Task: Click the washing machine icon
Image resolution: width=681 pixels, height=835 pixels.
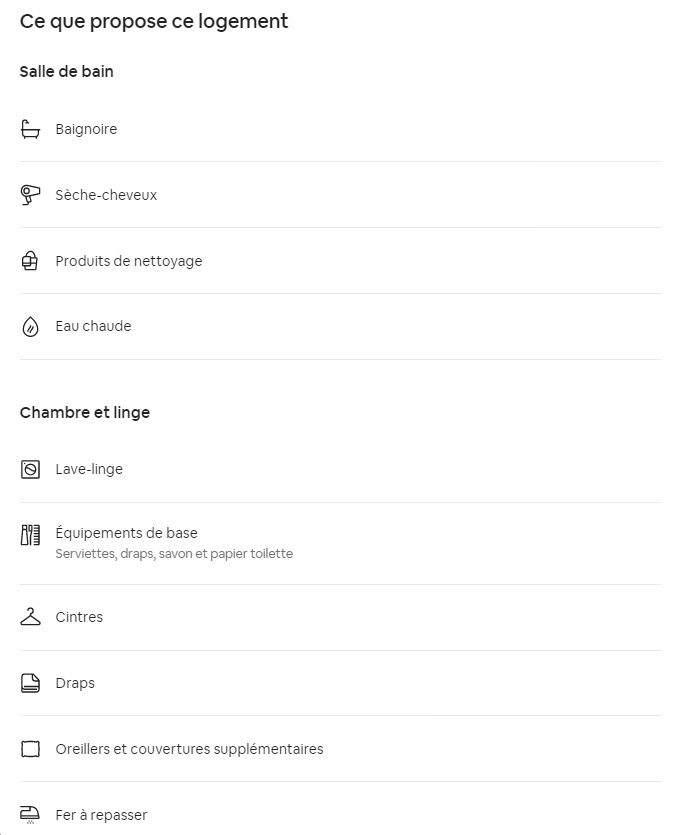Action: [30, 469]
